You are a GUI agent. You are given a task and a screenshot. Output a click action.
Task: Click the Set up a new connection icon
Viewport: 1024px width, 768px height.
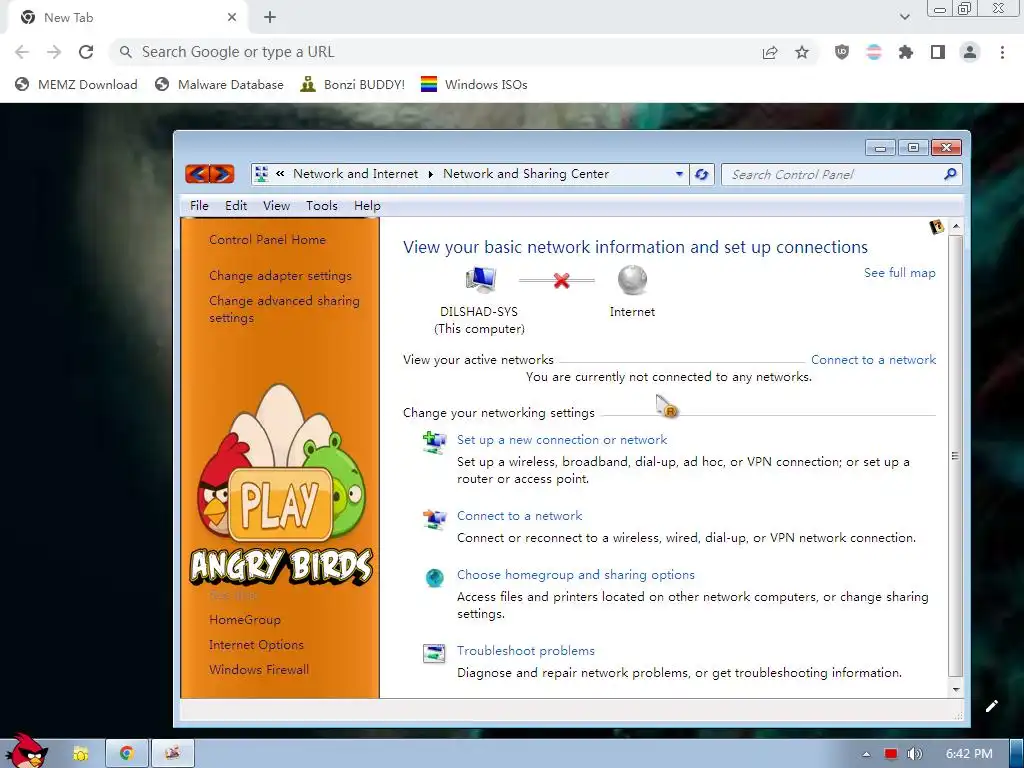[x=434, y=442]
